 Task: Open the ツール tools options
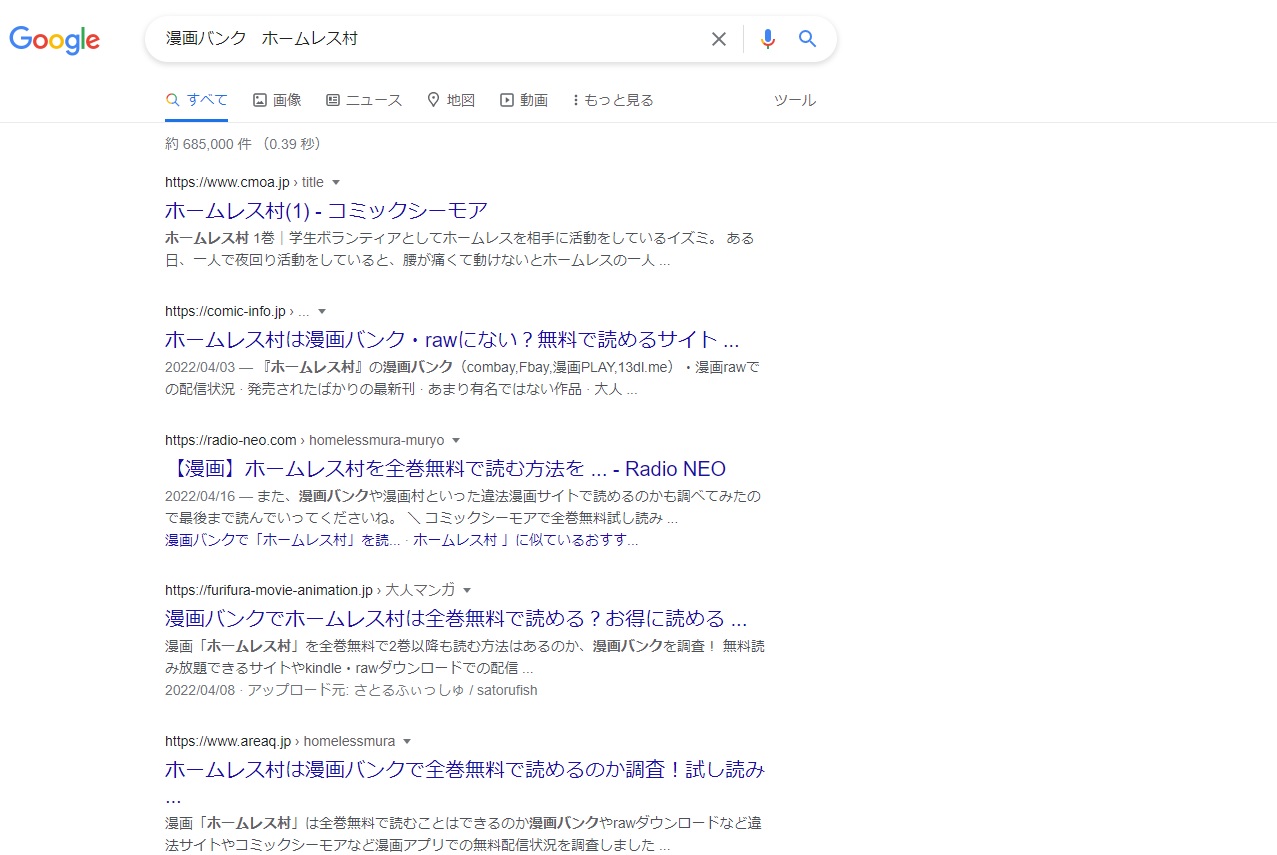[x=794, y=100]
